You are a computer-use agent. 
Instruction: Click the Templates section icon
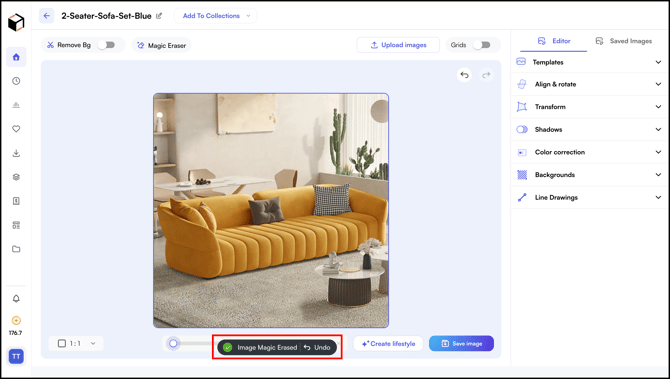(521, 62)
